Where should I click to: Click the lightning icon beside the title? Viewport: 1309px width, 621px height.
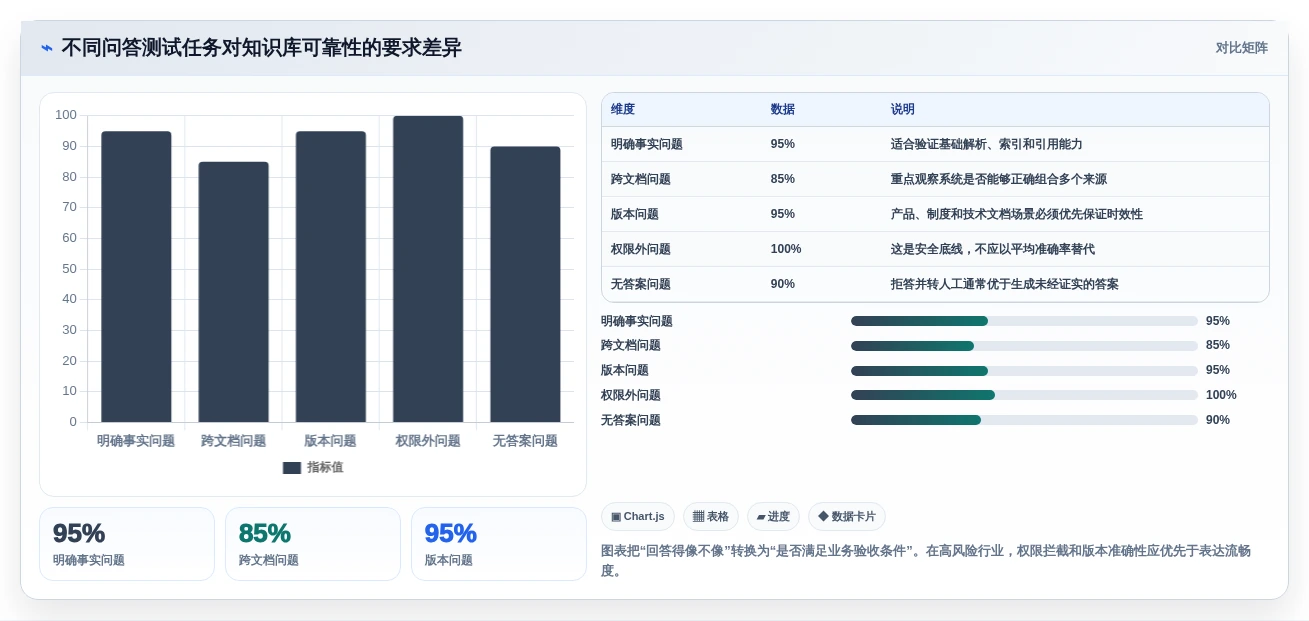[x=47, y=48]
